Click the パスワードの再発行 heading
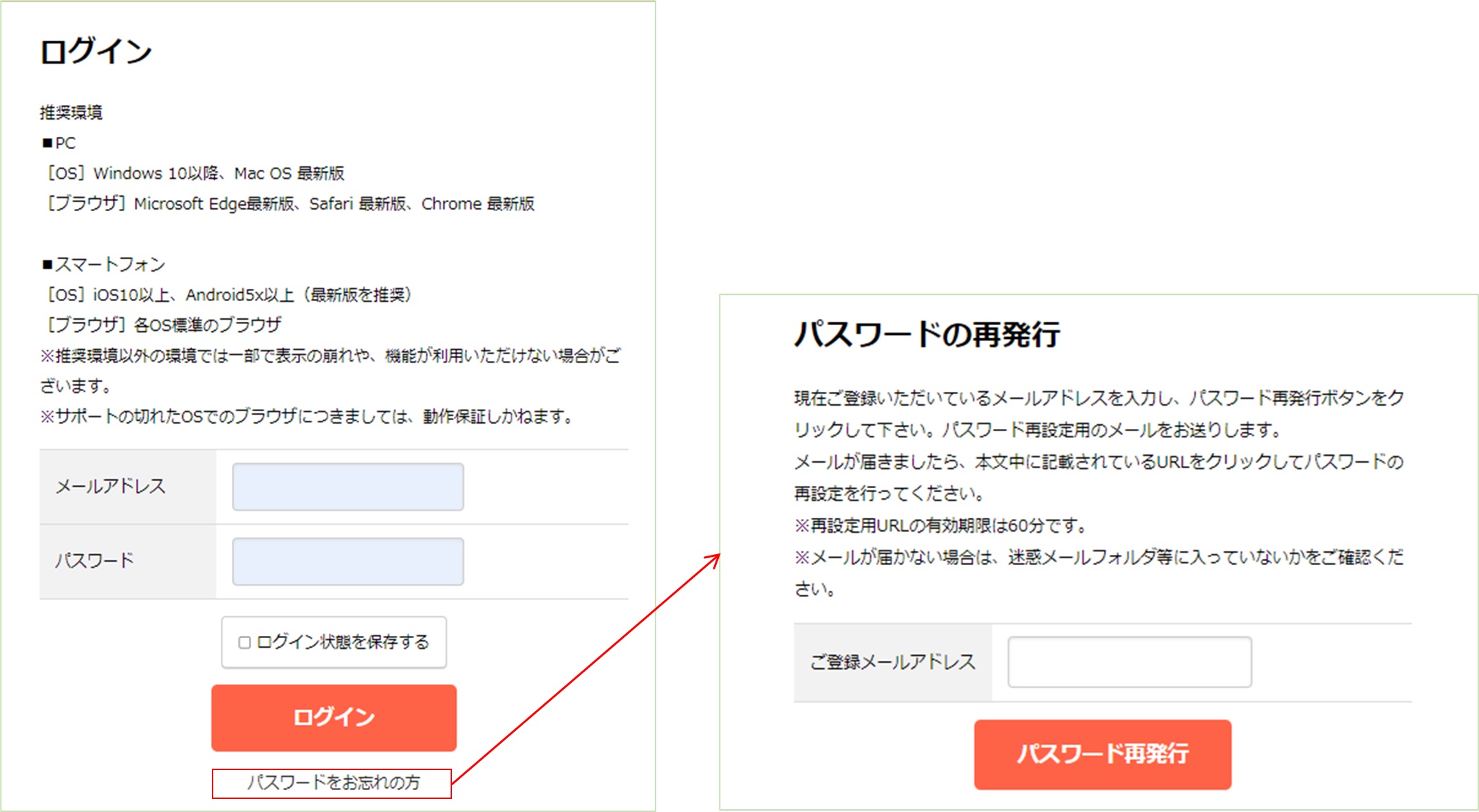Image resolution: width=1479 pixels, height=812 pixels. pos(927,335)
